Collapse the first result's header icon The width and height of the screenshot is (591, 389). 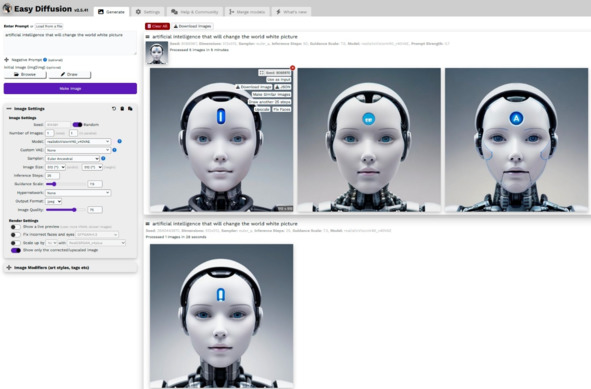coord(148,37)
